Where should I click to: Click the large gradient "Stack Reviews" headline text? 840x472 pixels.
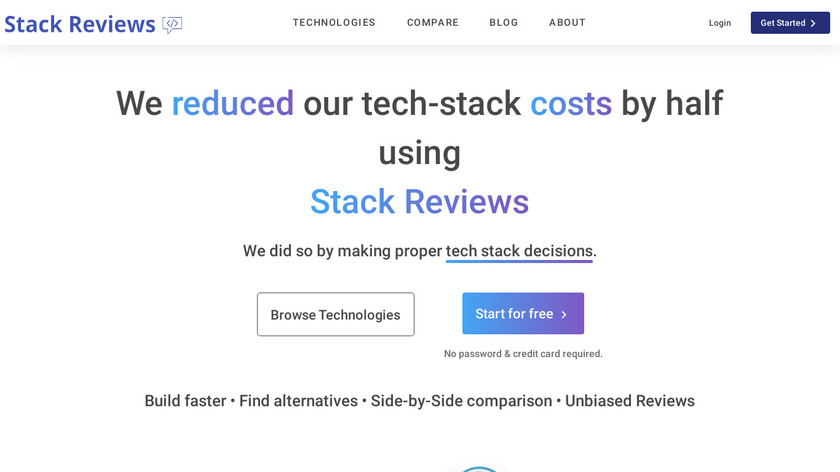pos(419,201)
